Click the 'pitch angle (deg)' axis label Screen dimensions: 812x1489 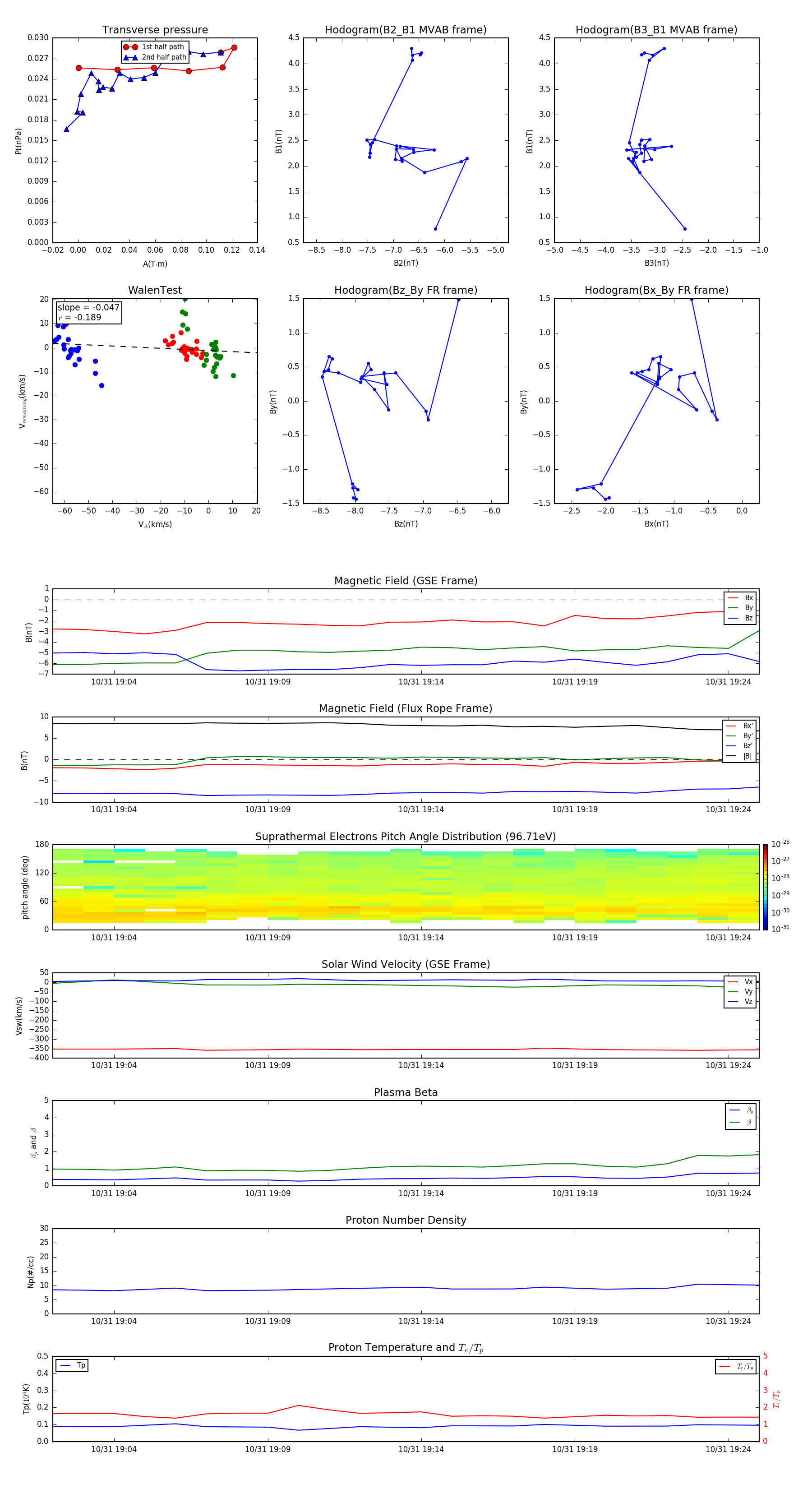25,887
